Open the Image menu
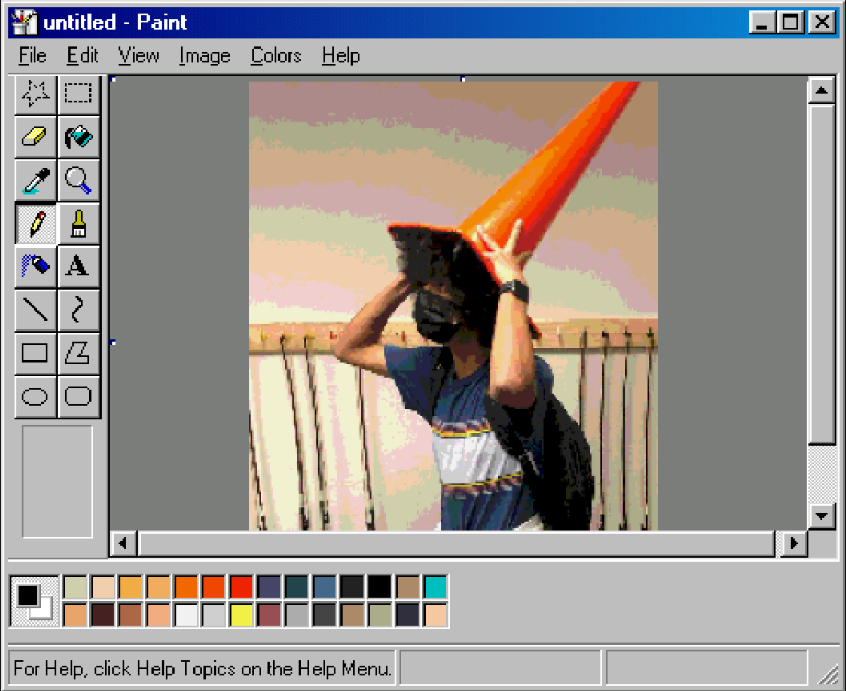 pos(204,56)
